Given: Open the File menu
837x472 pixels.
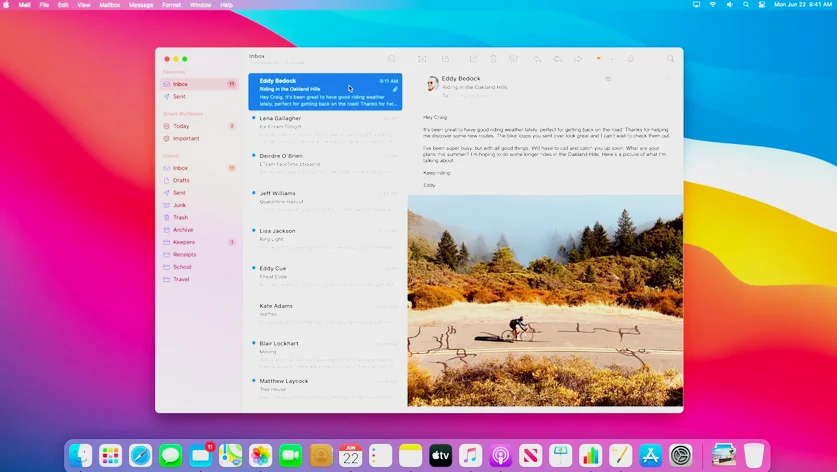Looking at the screenshot, I should (x=44, y=5).
